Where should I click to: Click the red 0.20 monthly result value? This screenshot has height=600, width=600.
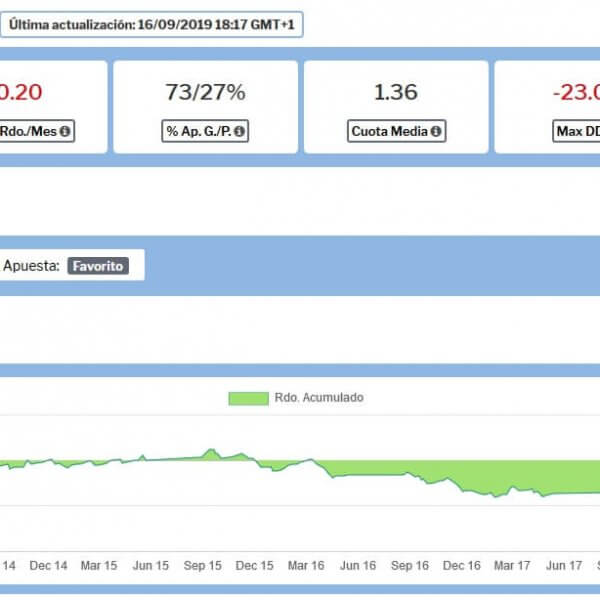click(21, 92)
